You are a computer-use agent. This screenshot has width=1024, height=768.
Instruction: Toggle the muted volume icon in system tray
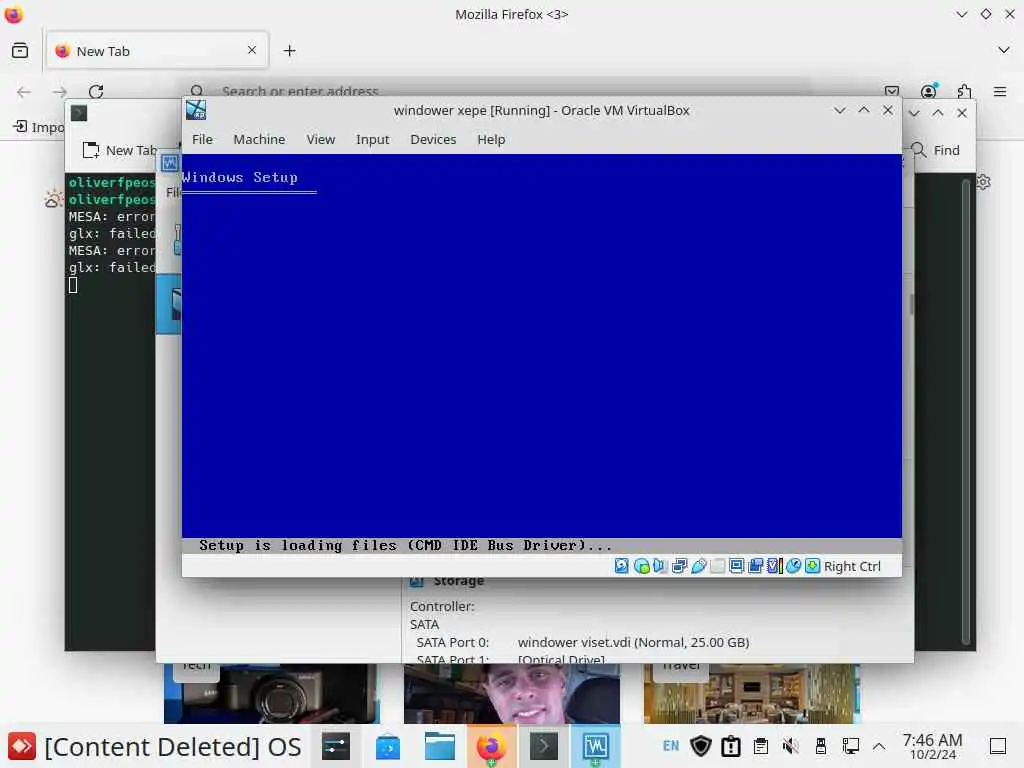(x=790, y=746)
